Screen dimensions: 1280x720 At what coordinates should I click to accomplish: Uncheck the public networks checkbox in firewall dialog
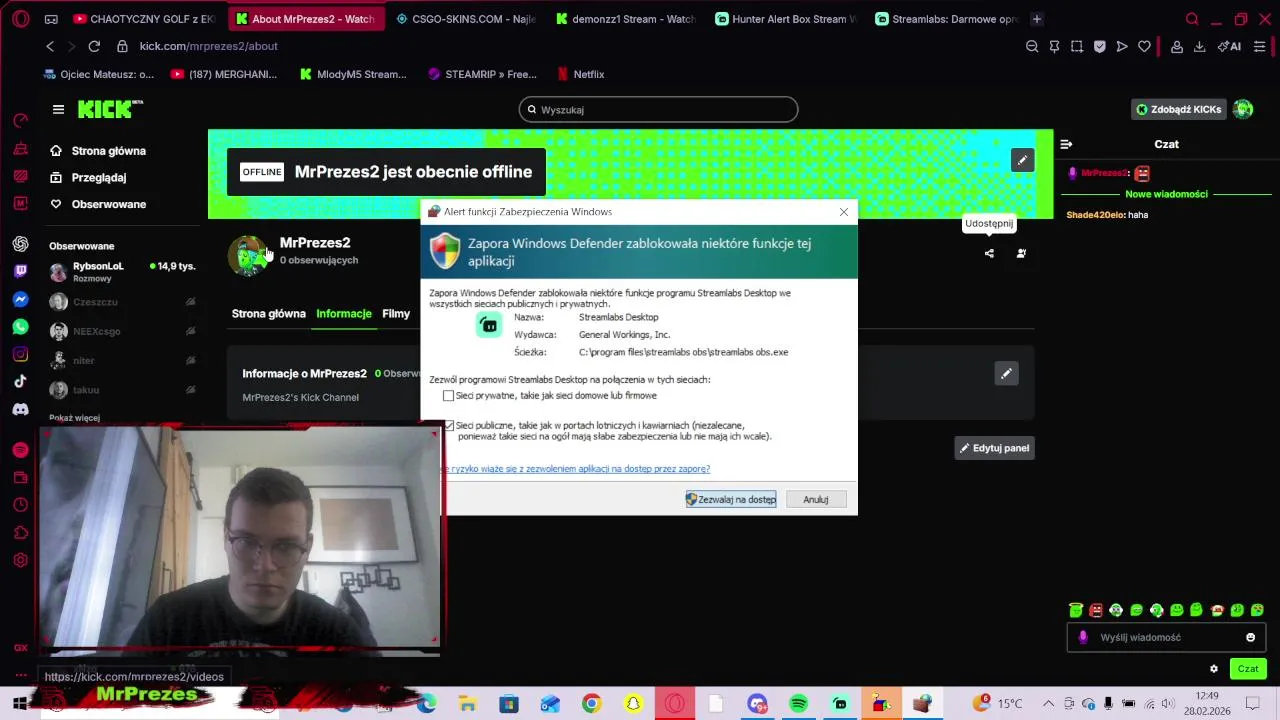449,425
